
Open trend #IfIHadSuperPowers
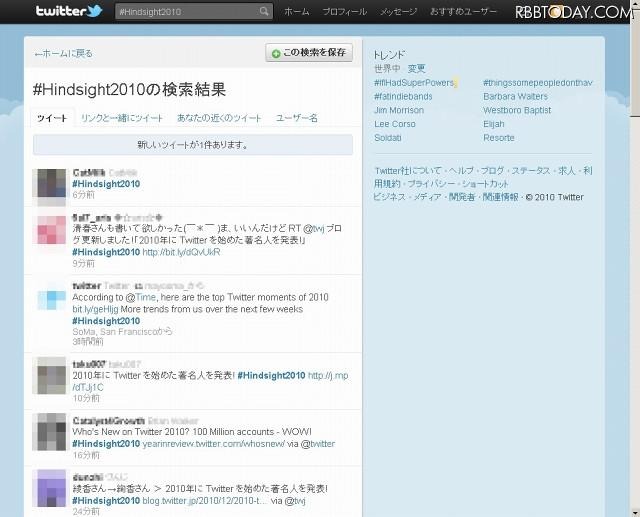(x=414, y=83)
